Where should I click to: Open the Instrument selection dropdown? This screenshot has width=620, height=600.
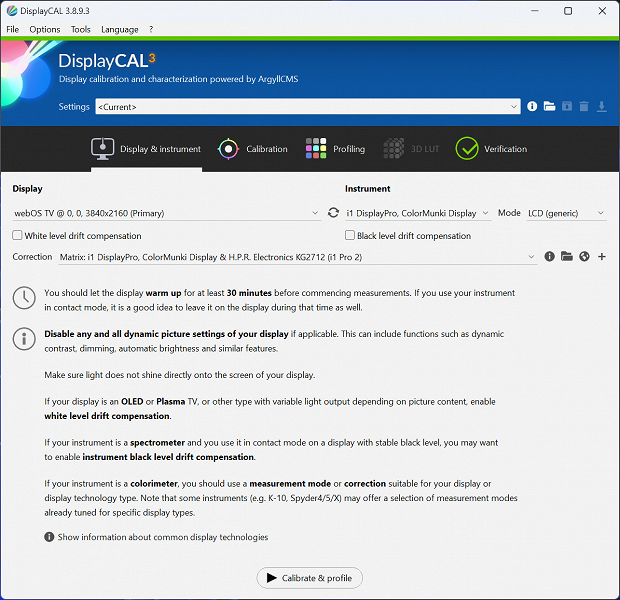pyautogui.click(x=418, y=213)
